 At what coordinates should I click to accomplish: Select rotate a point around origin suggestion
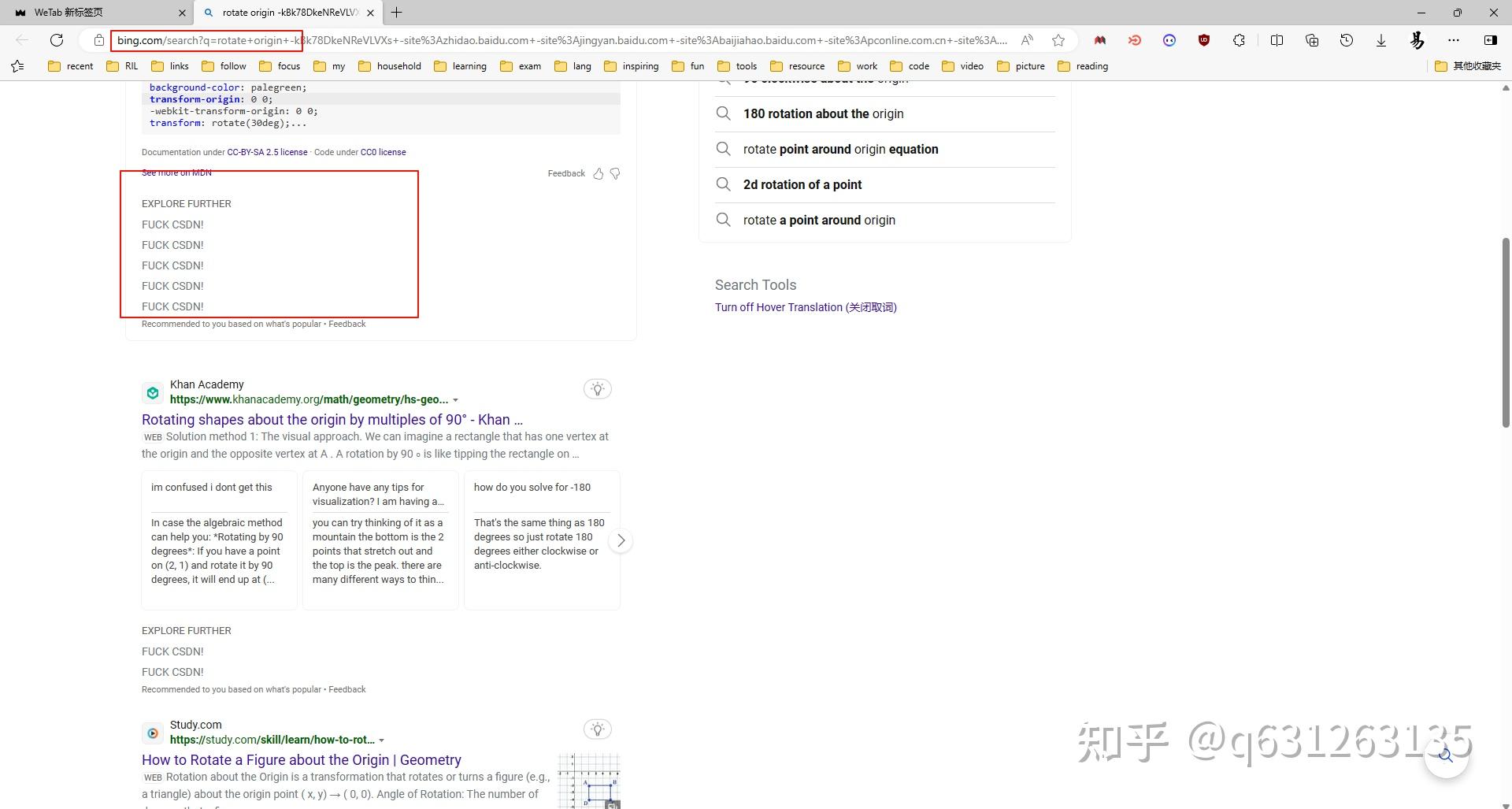(x=884, y=220)
